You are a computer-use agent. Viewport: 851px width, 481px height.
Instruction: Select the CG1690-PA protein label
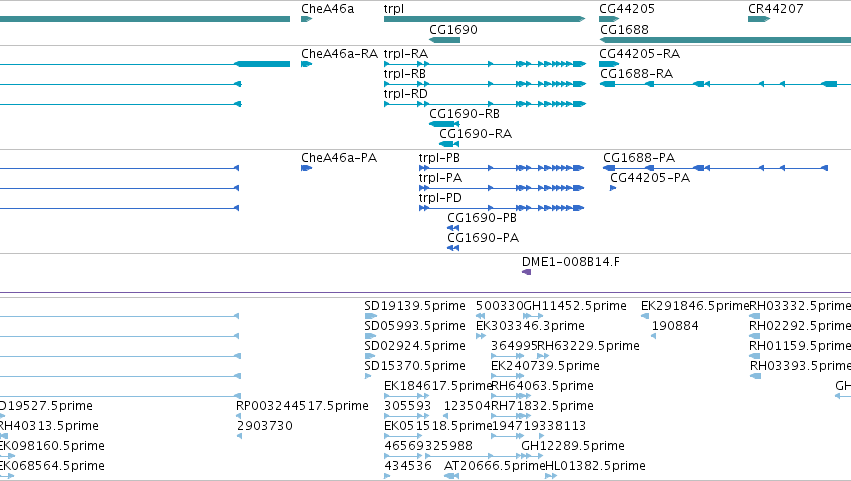[483, 238]
